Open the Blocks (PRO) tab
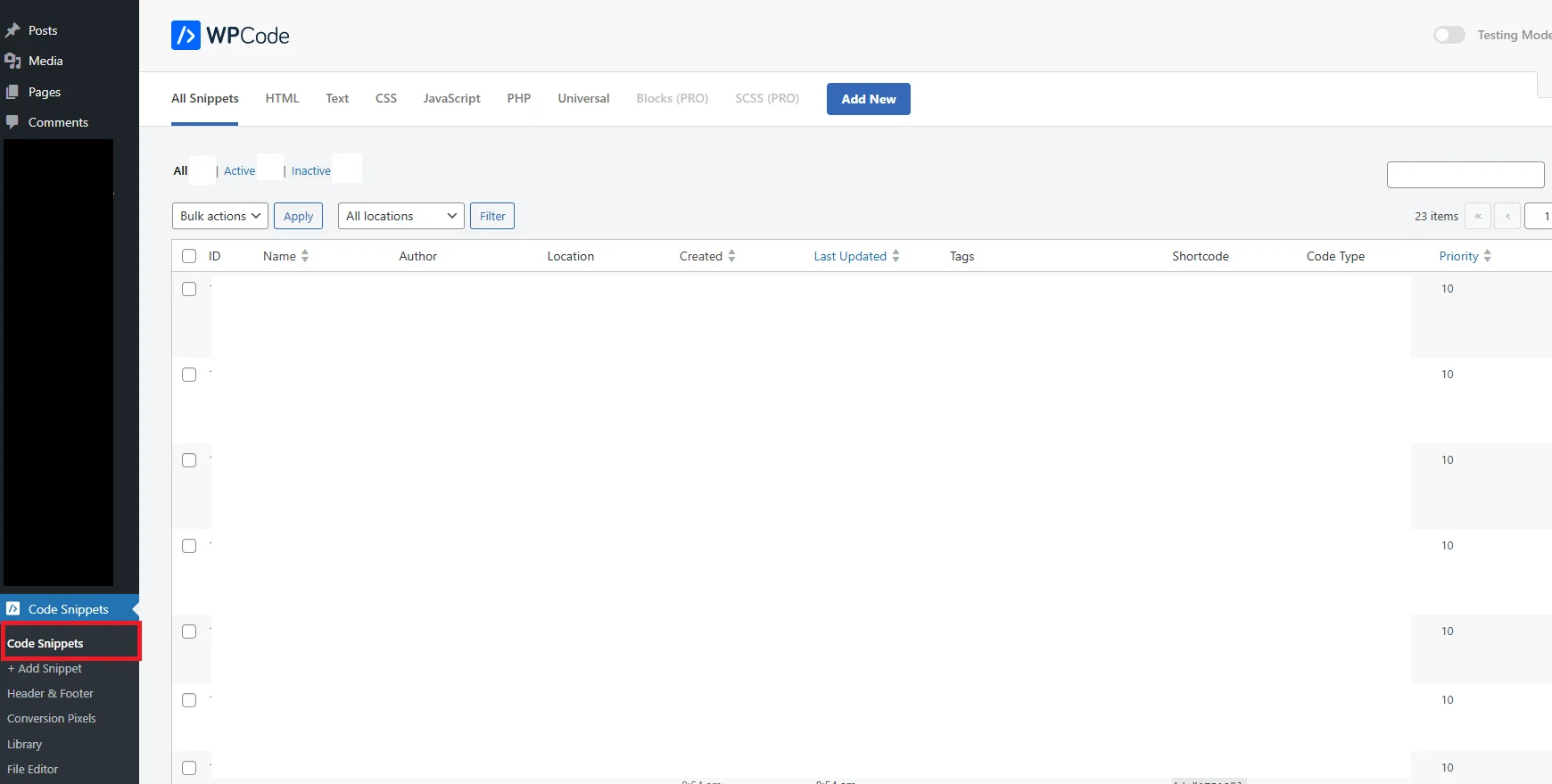The height and width of the screenshot is (784, 1552). coord(673,98)
